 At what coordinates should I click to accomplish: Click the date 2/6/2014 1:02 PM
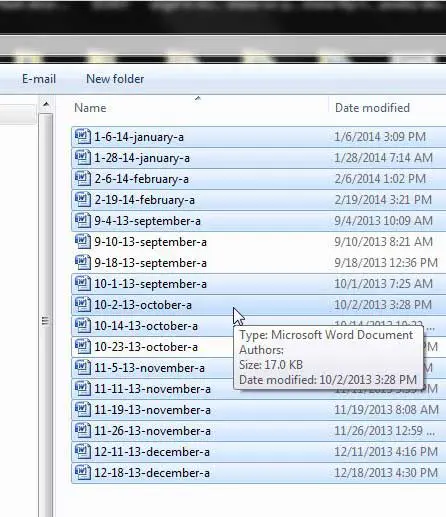coord(380,179)
